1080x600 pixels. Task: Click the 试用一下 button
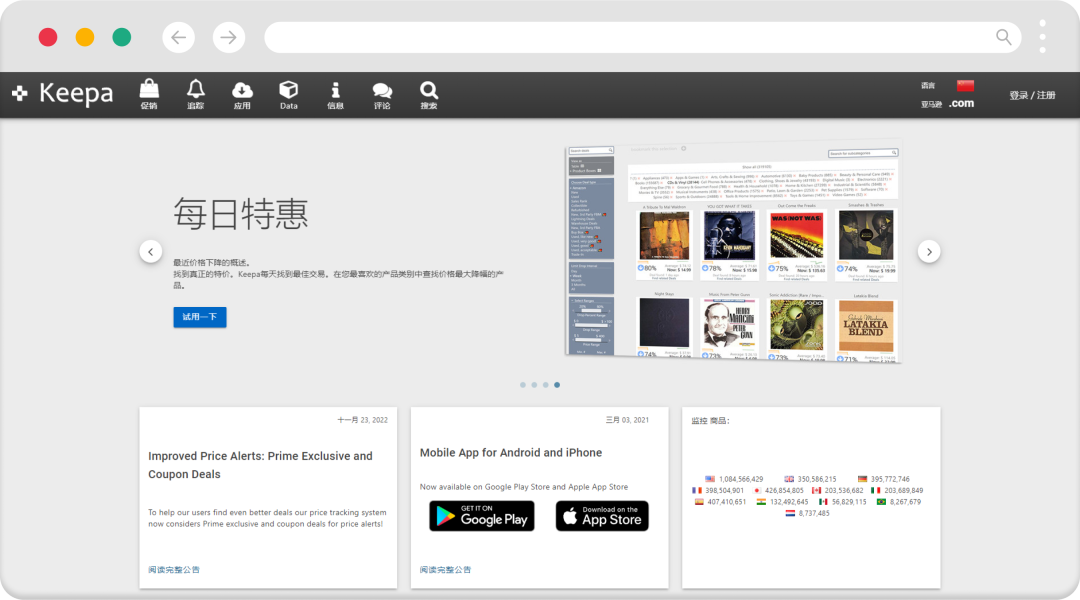pyautogui.click(x=200, y=317)
